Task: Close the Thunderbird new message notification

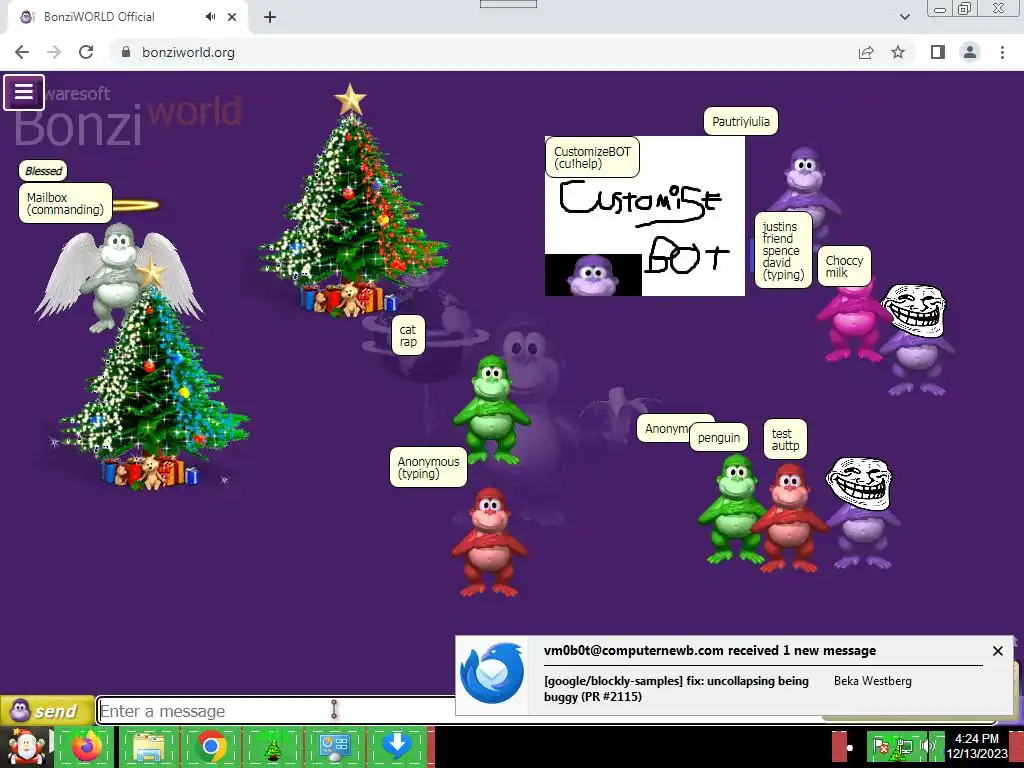Action: click(997, 650)
